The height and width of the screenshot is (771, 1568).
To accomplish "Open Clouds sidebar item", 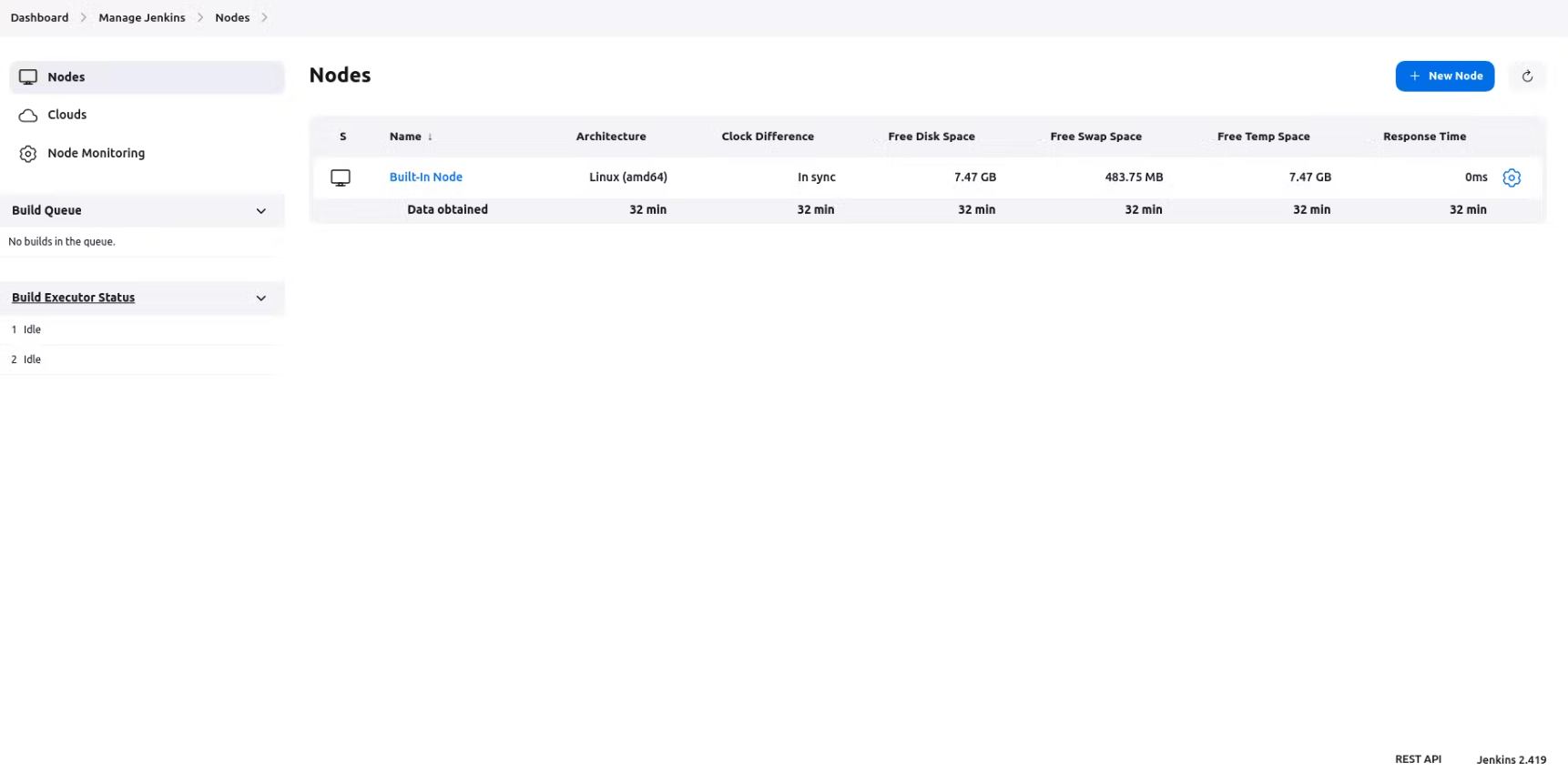I will click(147, 115).
